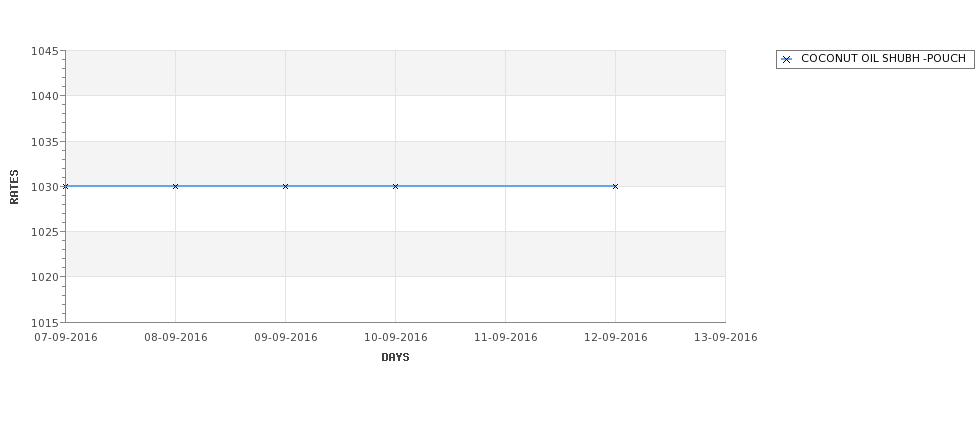
Task: Select the last data point at 12-09-2016
Action: pos(615,186)
